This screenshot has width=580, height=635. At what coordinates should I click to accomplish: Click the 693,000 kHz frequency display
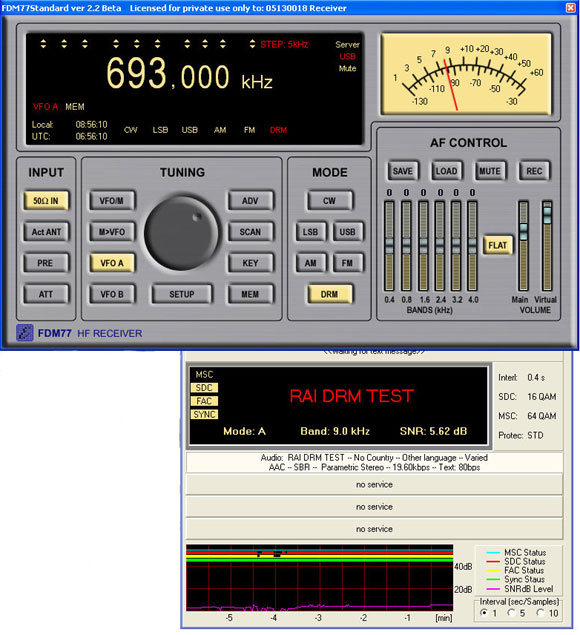pyautogui.click(x=189, y=74)
